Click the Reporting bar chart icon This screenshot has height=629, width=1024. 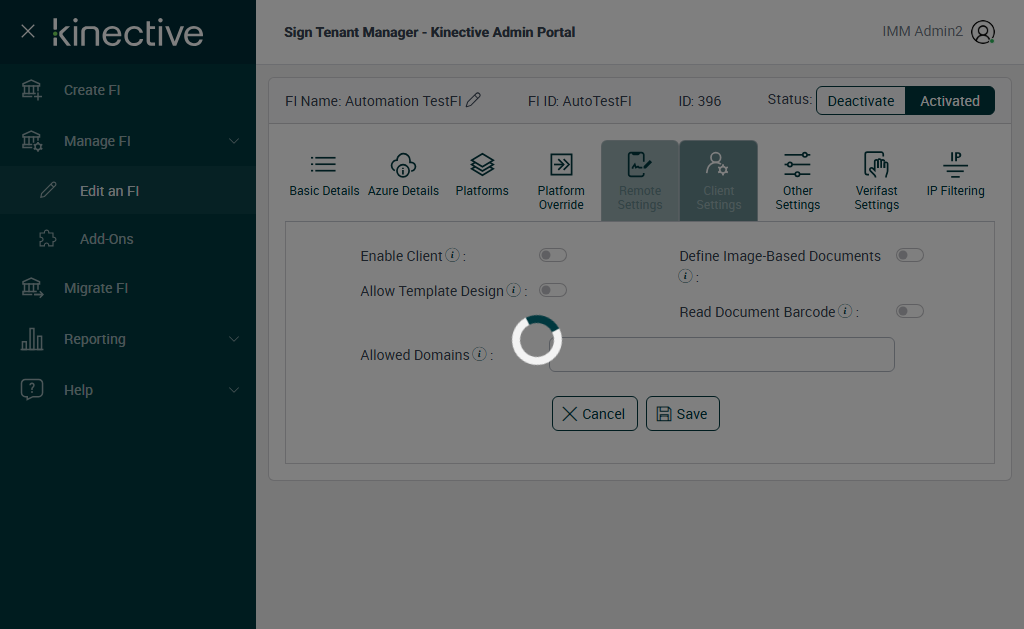coord(32,338)
